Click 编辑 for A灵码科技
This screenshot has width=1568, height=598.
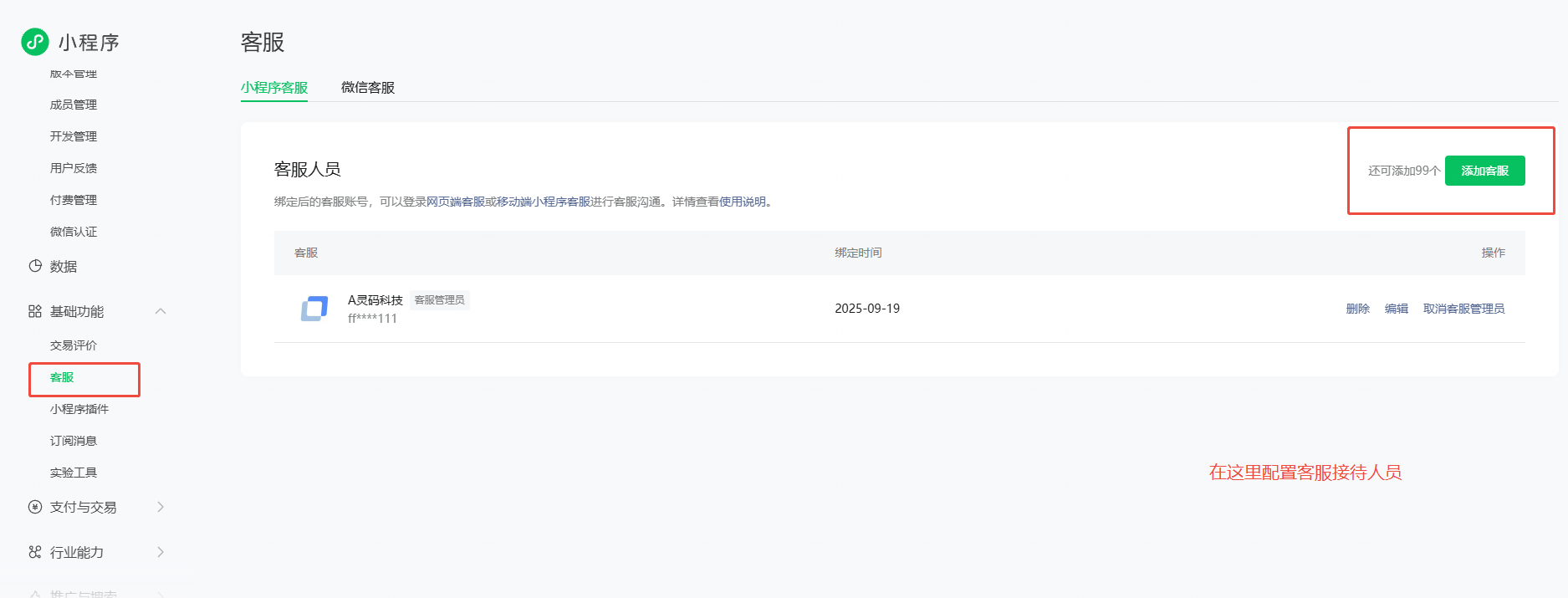pos(1396,309)
